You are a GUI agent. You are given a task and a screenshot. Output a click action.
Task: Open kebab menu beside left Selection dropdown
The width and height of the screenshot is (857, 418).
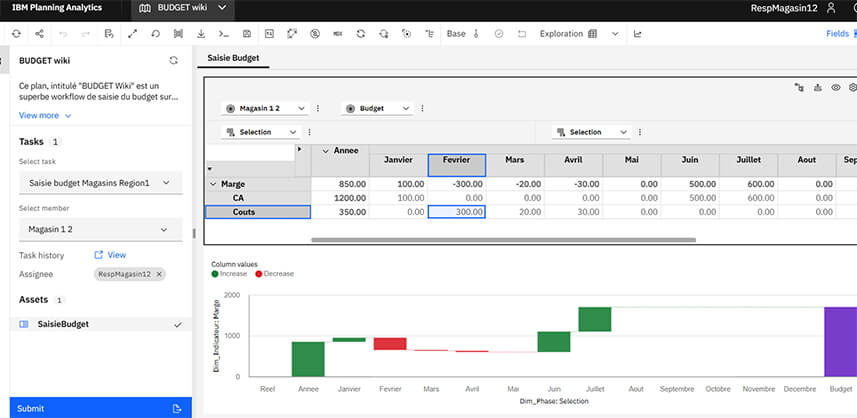tap(309, 132)
